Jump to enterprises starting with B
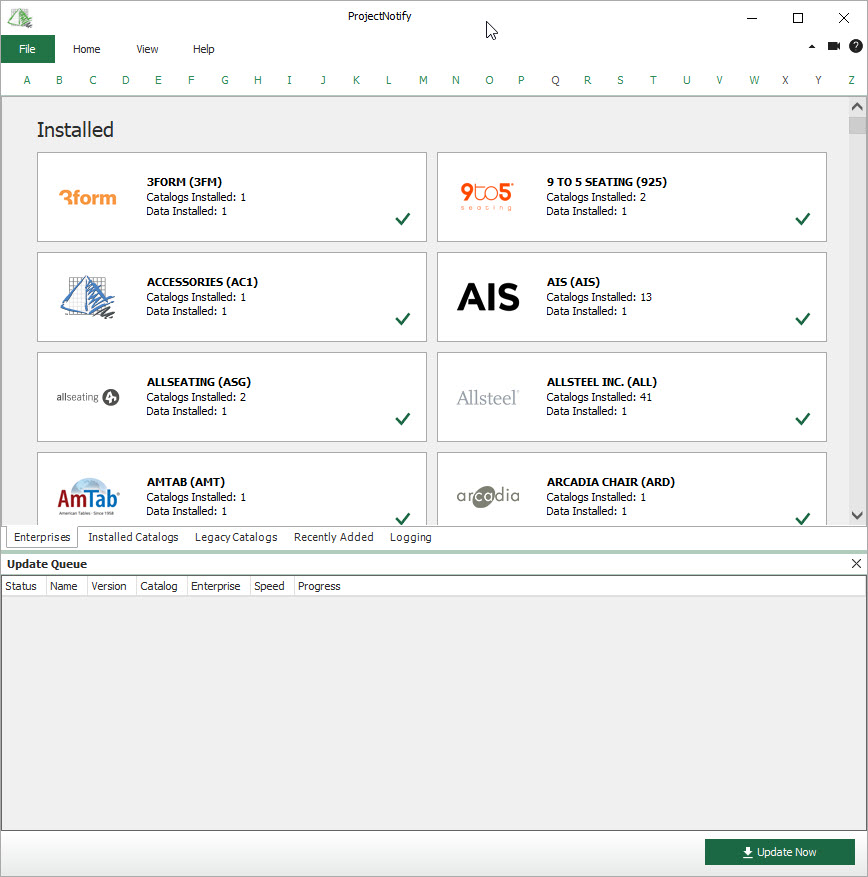This screenshot has width=868, height=877. coord(59,80)
